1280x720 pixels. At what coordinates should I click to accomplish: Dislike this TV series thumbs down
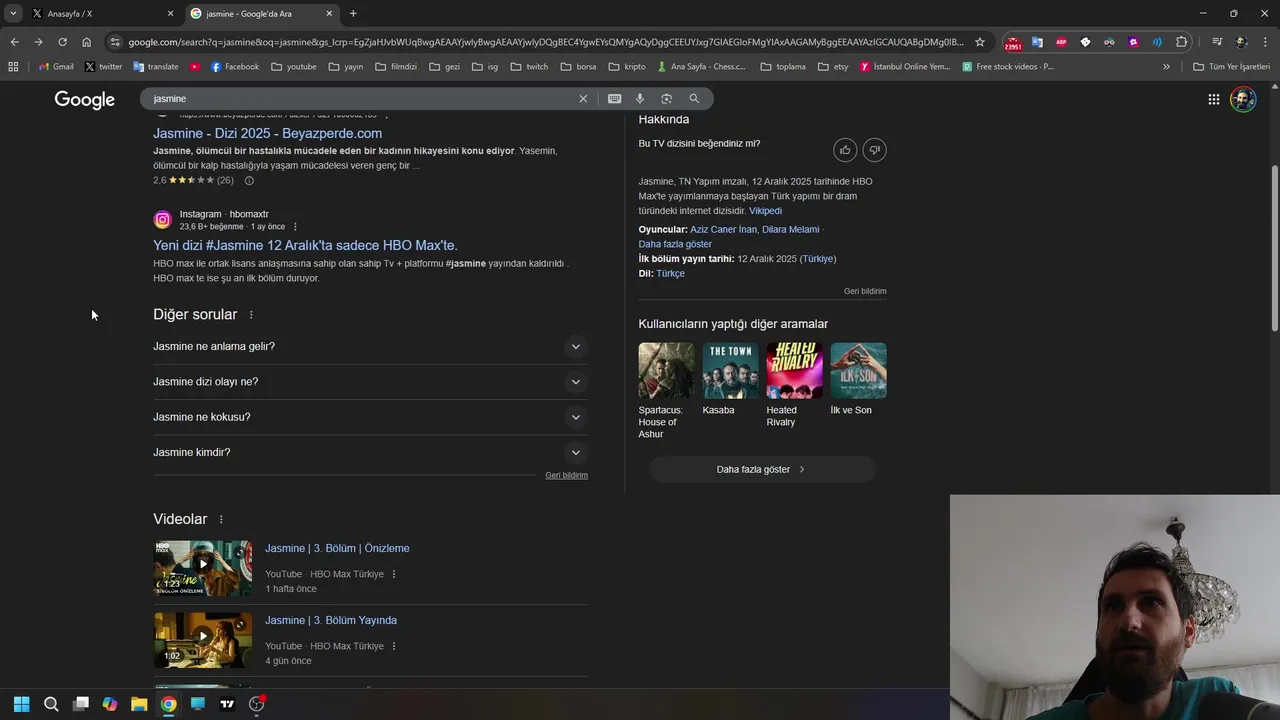point(874,150)
